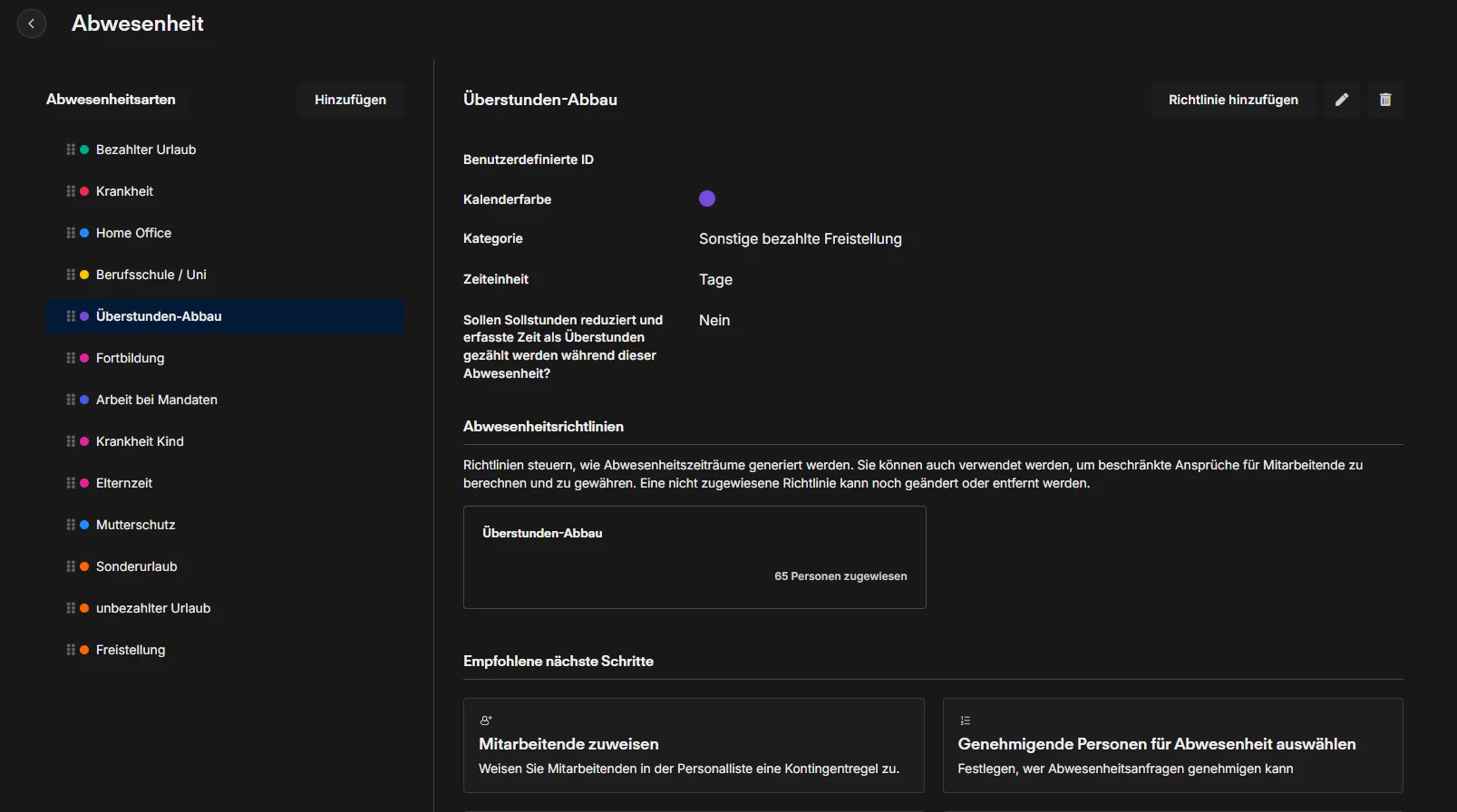Select Arbeit bei Mandaten
Image resolution: width=1457 pixels, height=812 pixels.
[225, 400]
